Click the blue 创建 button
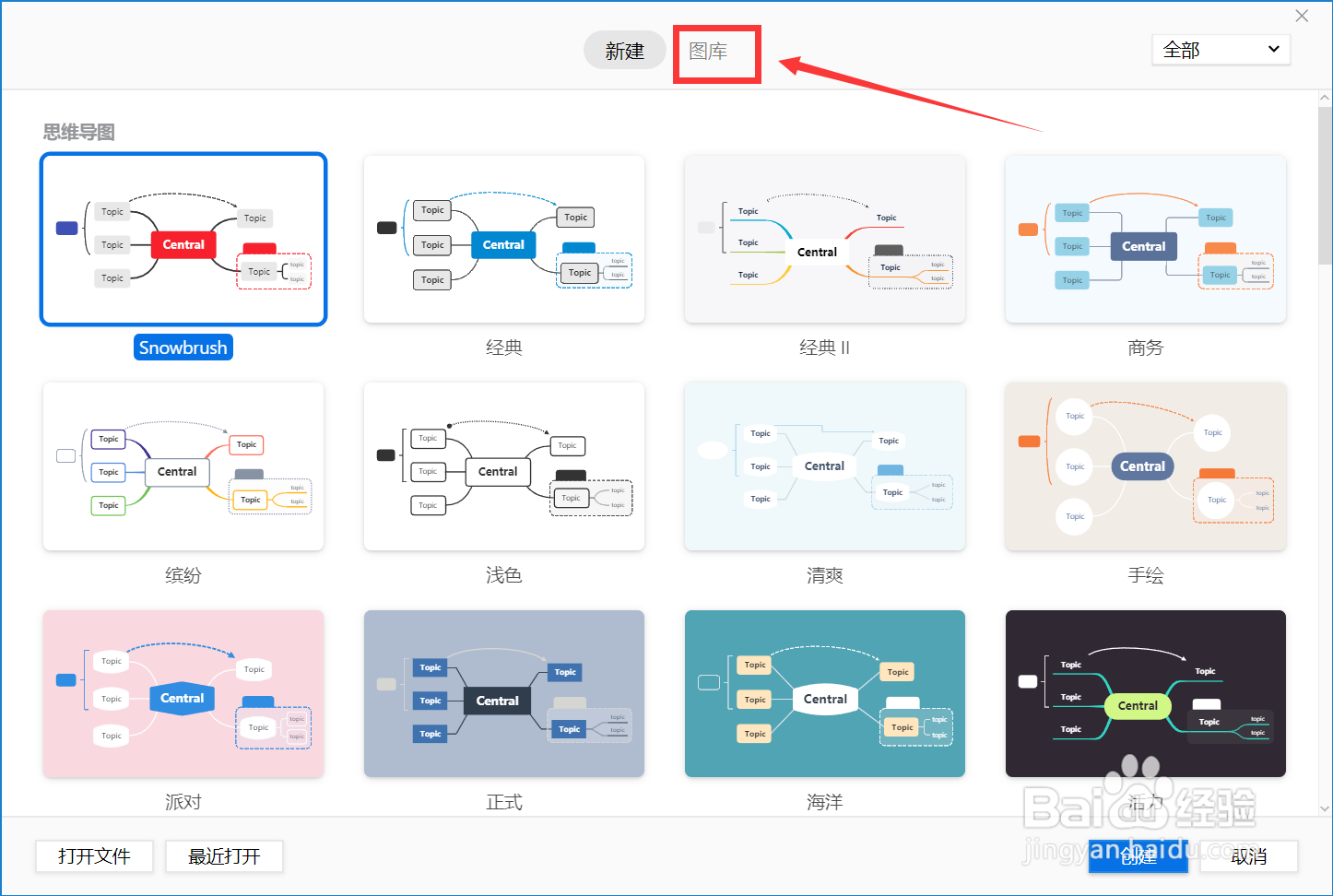 point(1138,856)
